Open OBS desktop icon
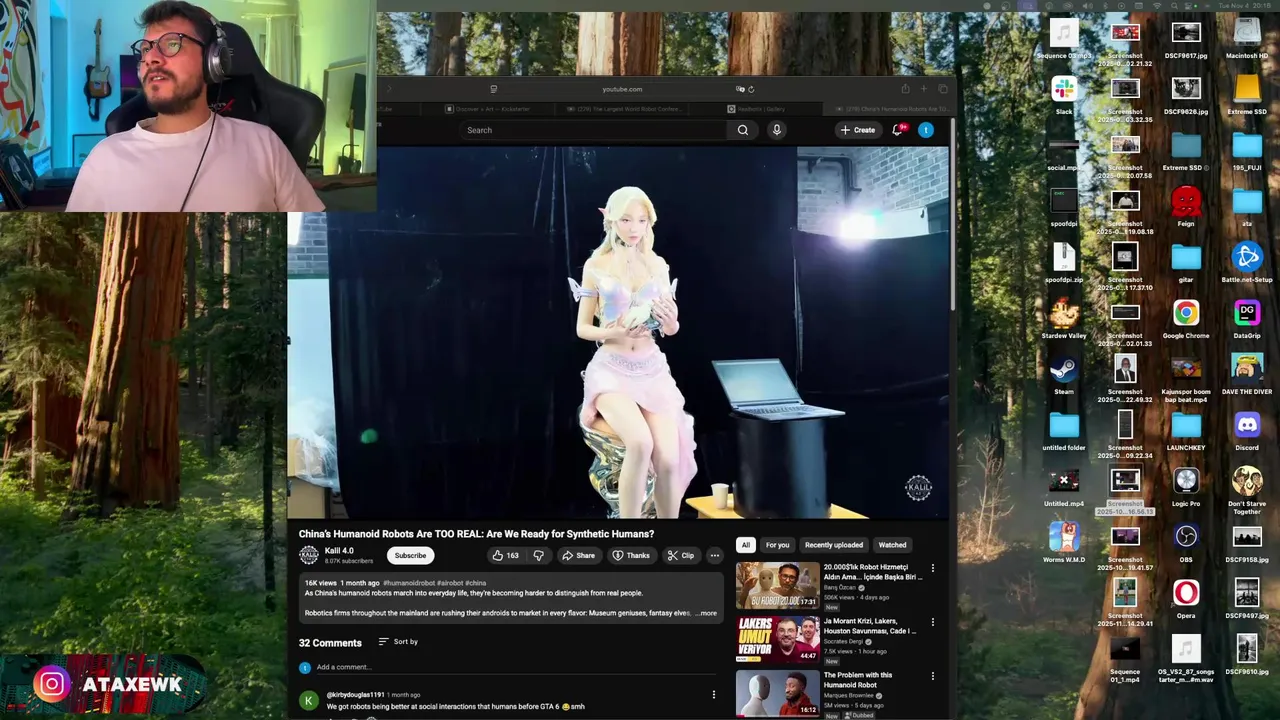Screen dimensions: 1280x720 [x=1186, y=537]
